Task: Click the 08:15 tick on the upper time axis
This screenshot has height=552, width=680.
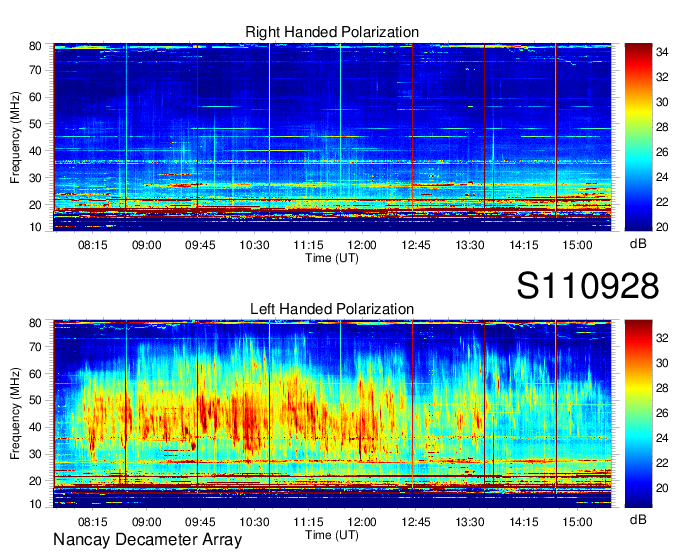Action: coord(93,245)
